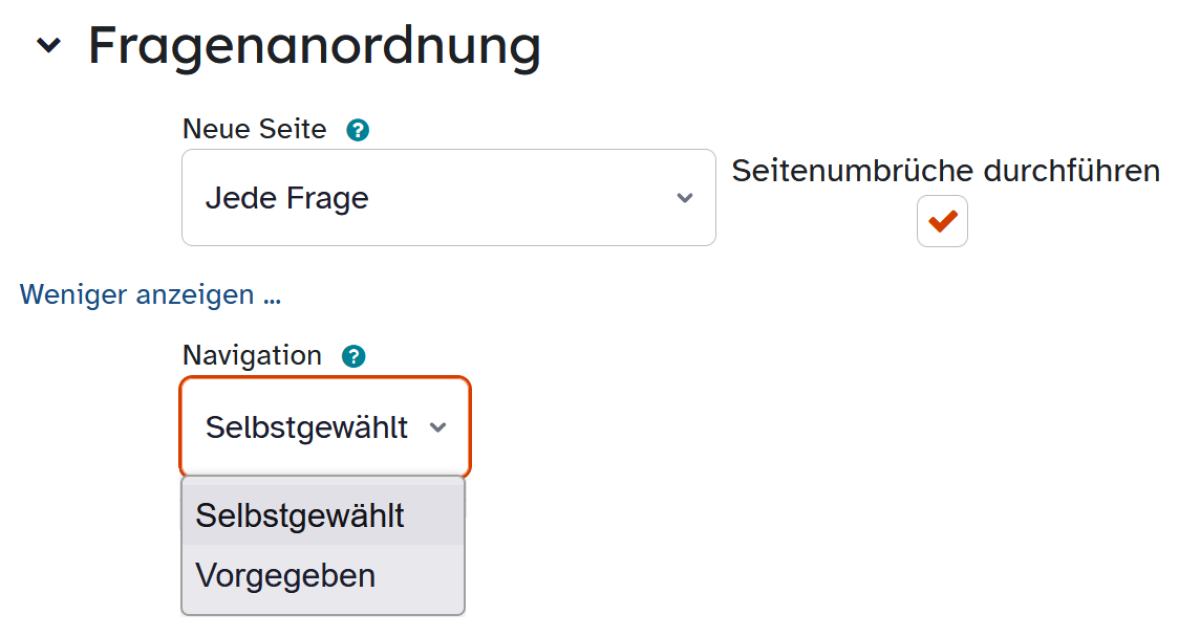Toggle the red checkmark box
Viewport: 1200px width, 637px height.
coord(942,221)
